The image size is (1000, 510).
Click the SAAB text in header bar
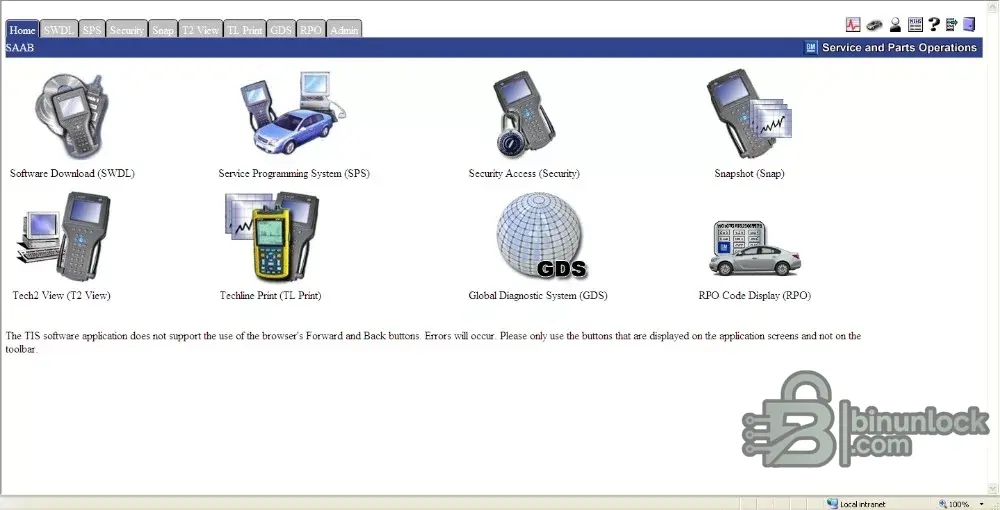(20, 48)
